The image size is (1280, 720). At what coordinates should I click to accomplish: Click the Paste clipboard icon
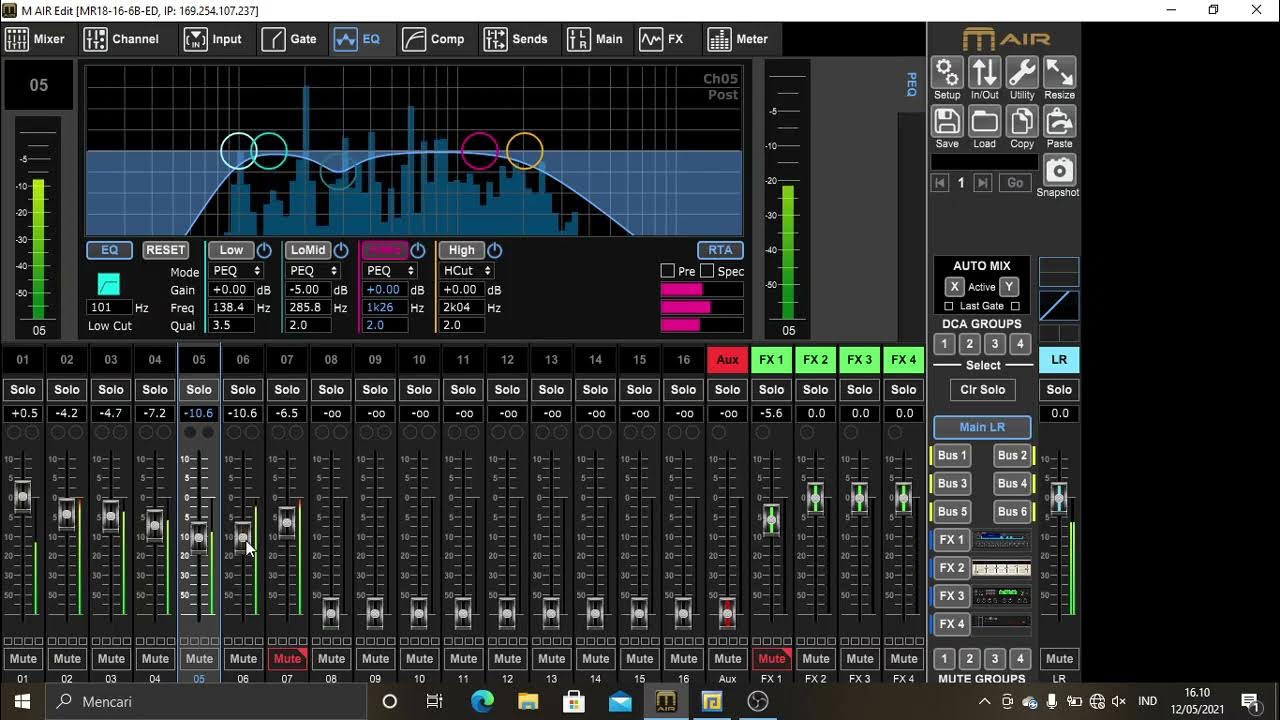point(1059,121)
